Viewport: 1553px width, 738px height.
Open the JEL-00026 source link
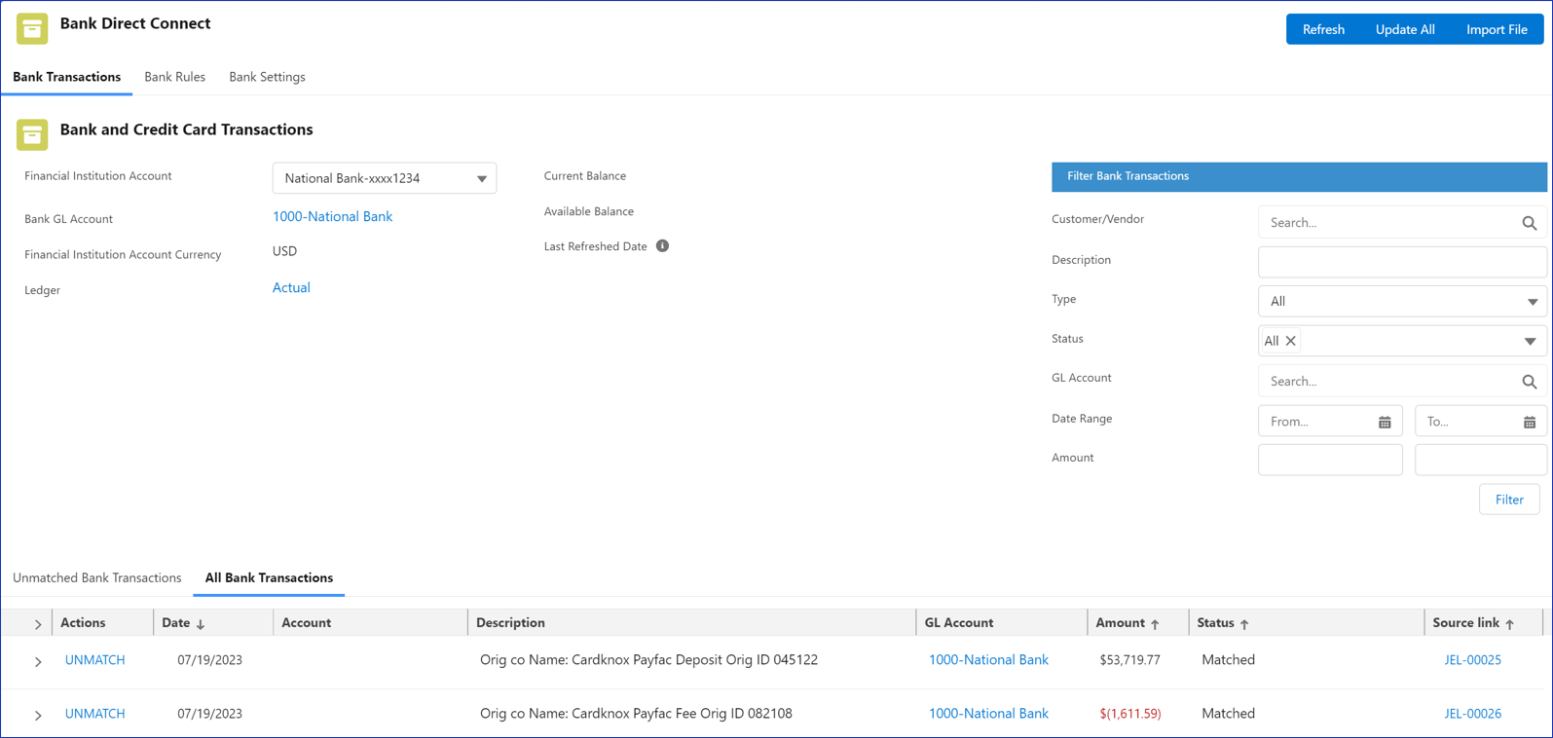tap(1473, 713)
